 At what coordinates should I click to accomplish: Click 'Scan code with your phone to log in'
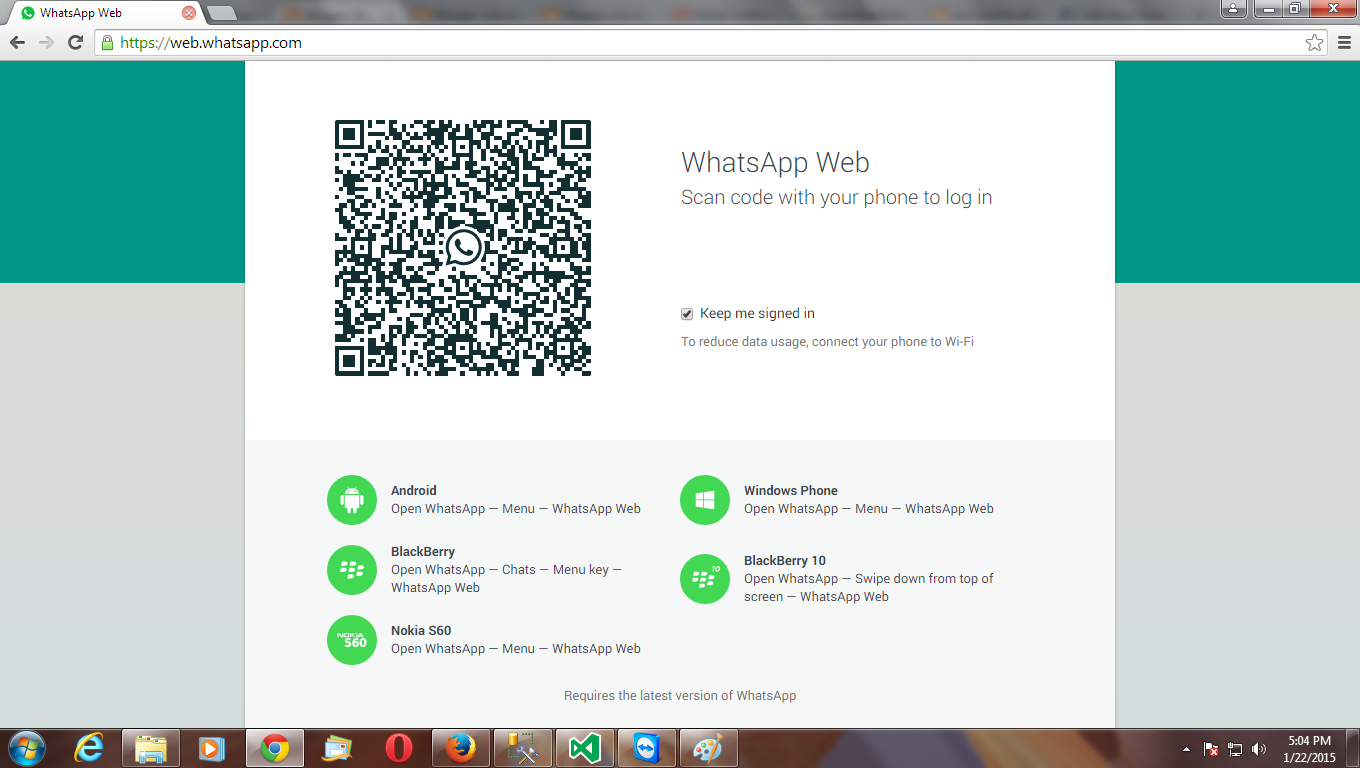click(x=836, y=198)
